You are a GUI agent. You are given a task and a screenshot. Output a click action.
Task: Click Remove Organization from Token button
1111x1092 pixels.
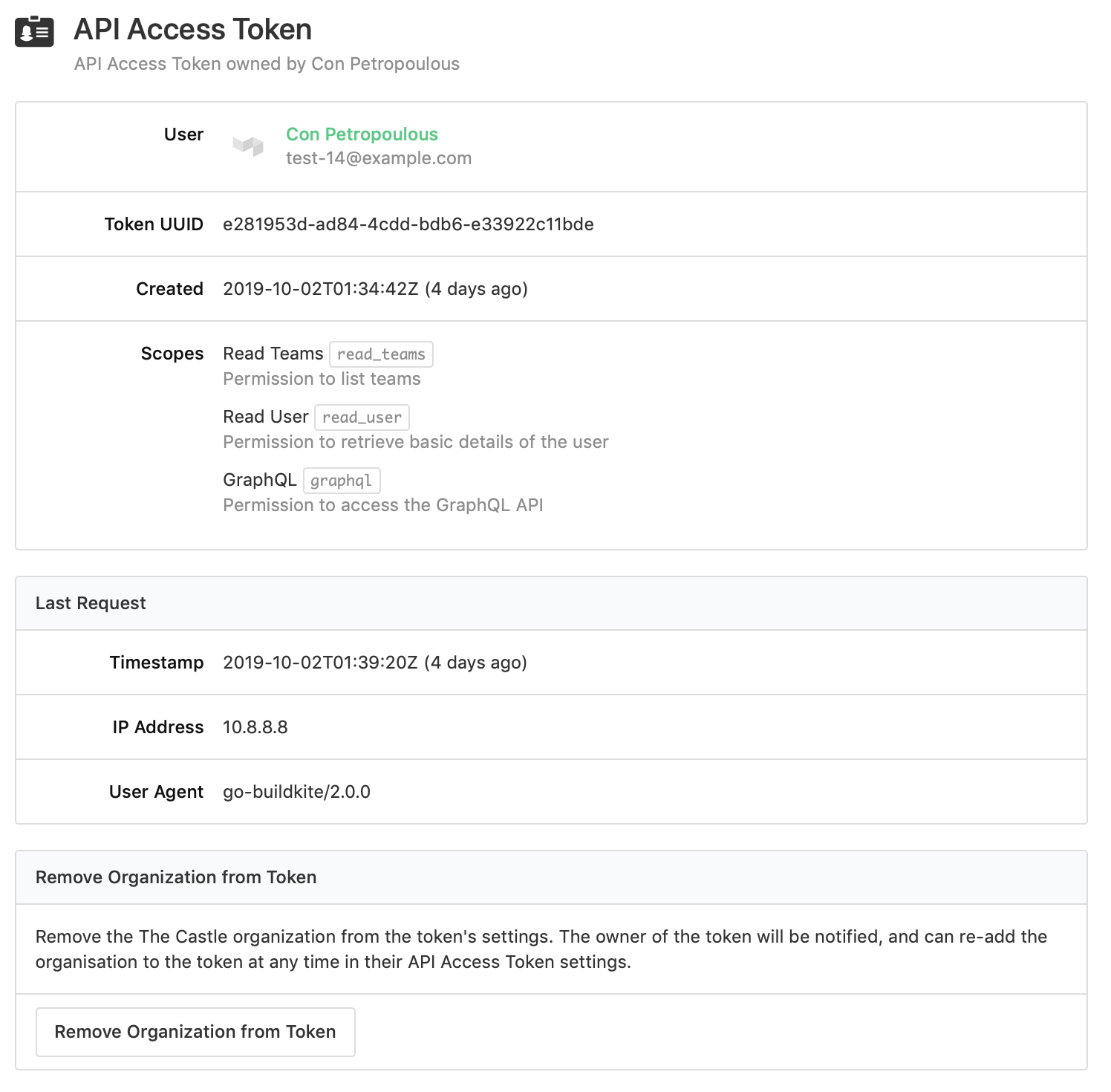point(195,1032)
